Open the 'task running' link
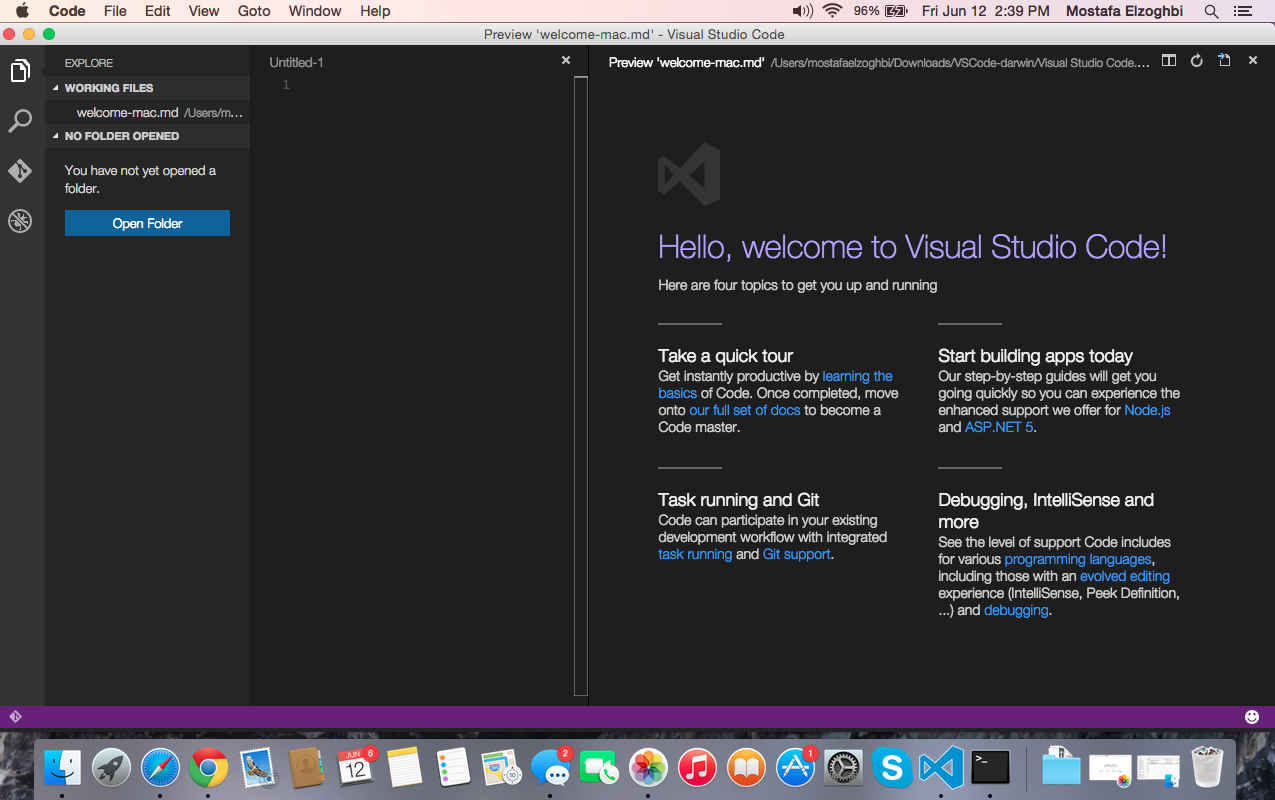Screen dimensions: 1275x800 pyautogui.click(x=695, y=554)
